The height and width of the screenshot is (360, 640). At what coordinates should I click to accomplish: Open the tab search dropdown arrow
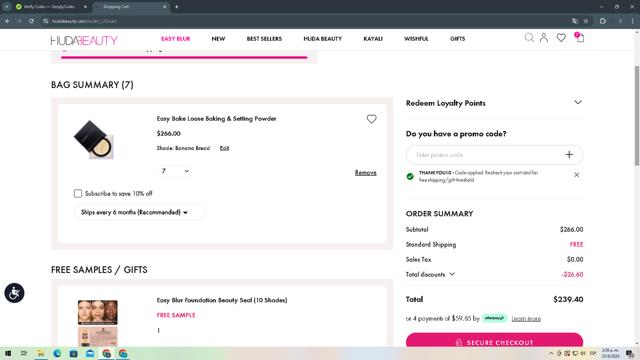coord(6,7)
